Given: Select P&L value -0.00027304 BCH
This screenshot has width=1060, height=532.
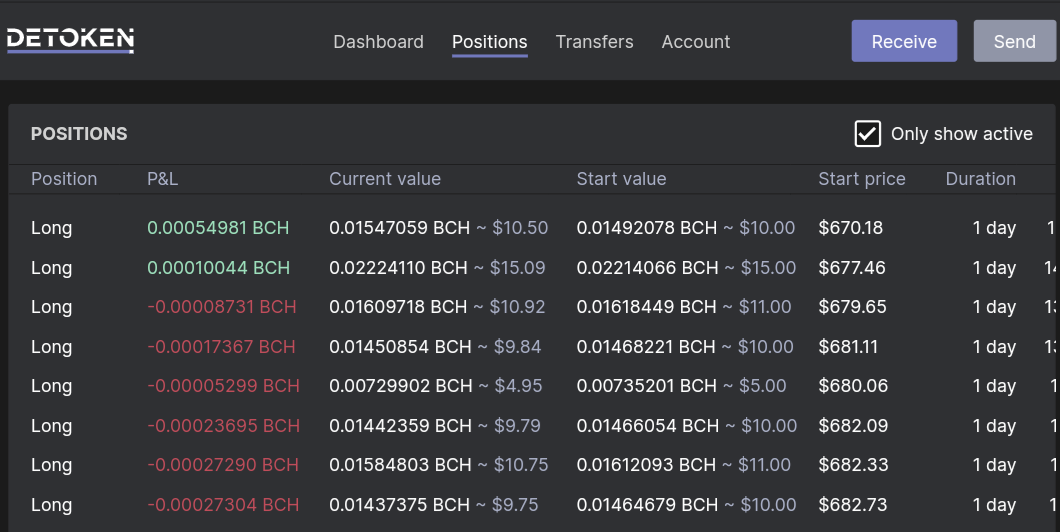Looking at the screenshot, I should (222, 505).
